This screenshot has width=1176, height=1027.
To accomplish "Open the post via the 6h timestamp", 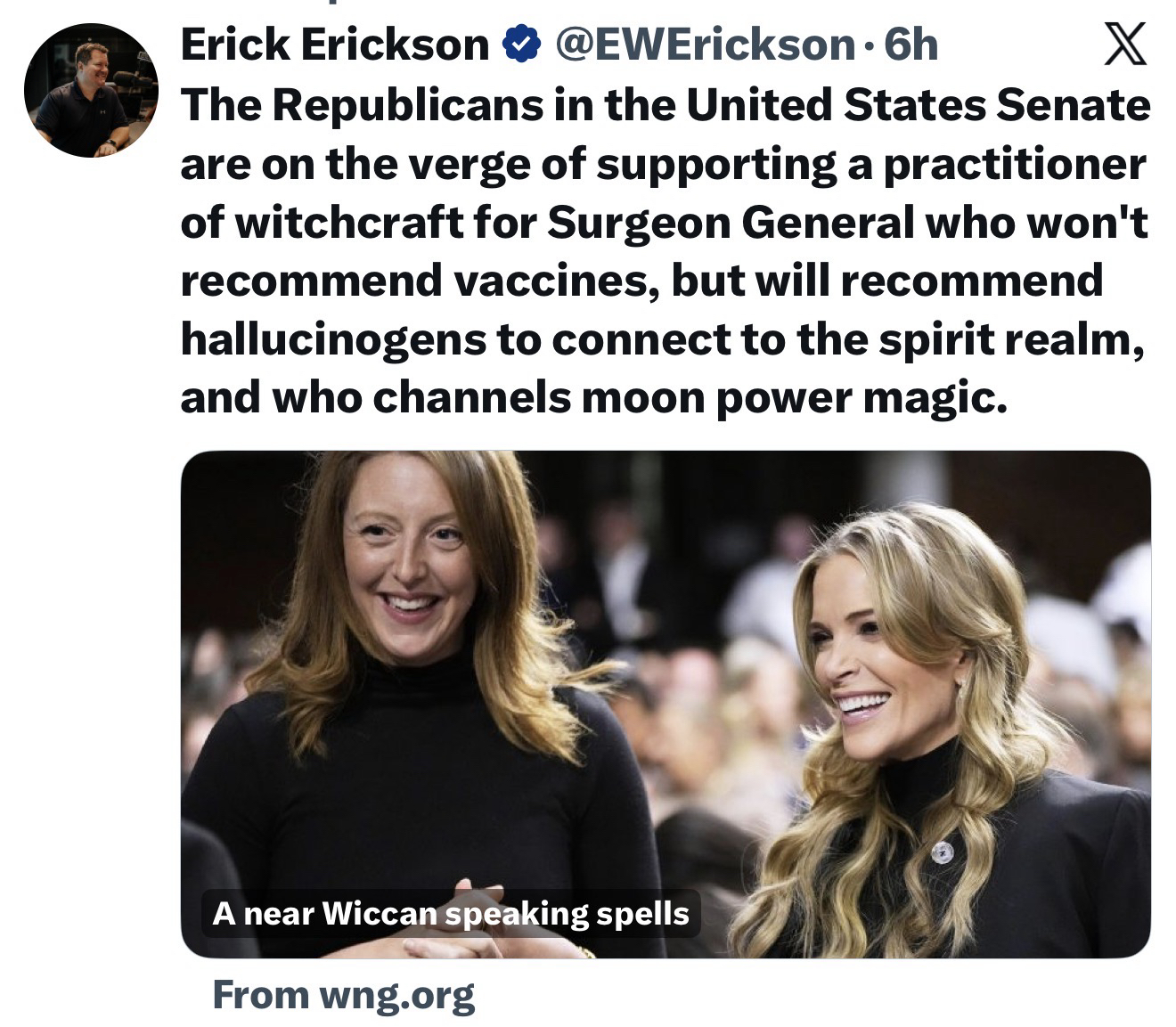I will tap(910, 45).
